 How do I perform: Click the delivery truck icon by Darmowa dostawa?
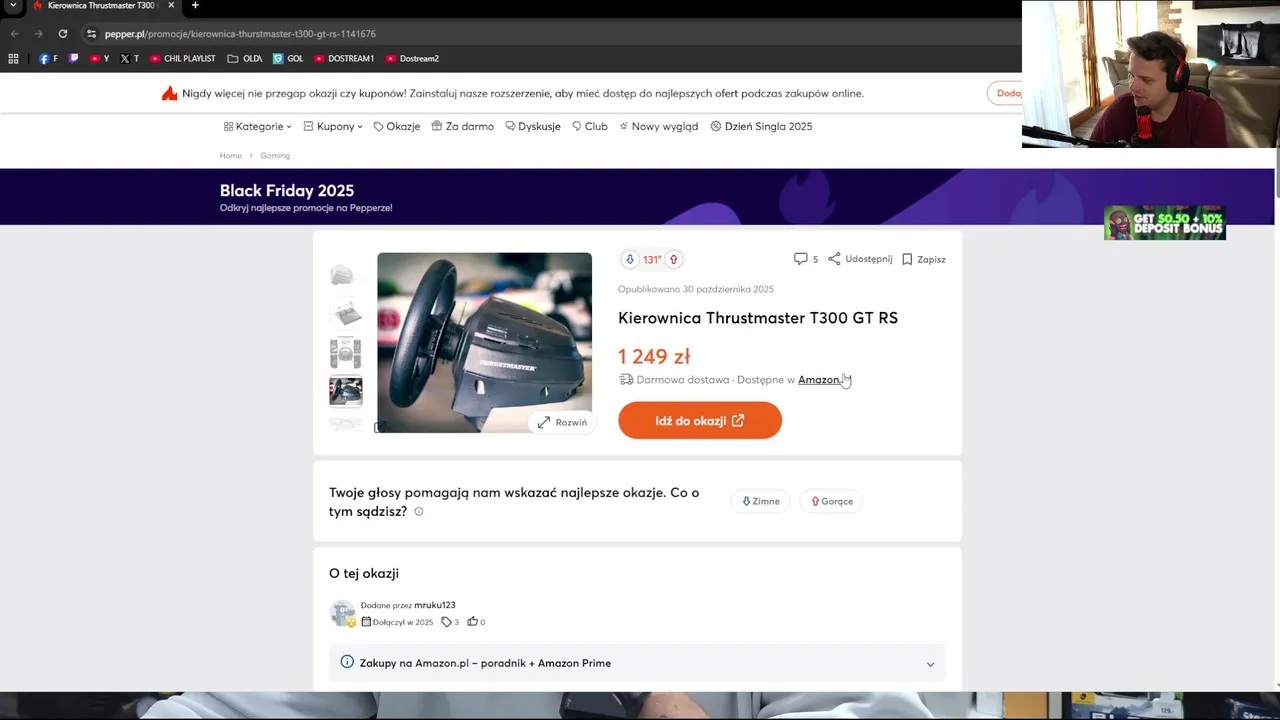click(626, 380)
